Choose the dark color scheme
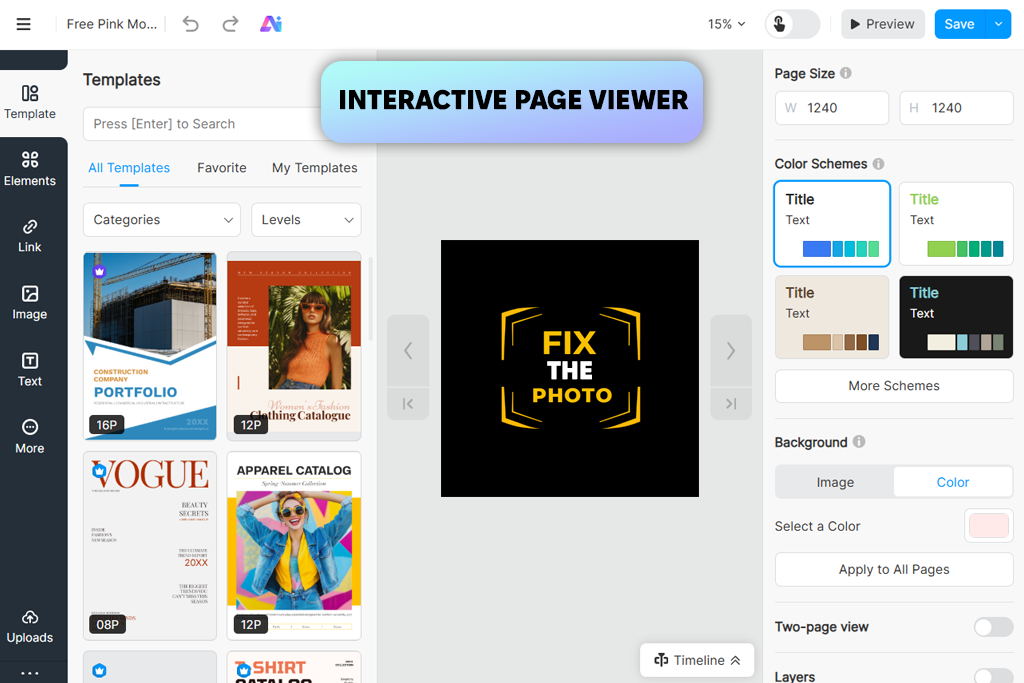 coord(956,317)
